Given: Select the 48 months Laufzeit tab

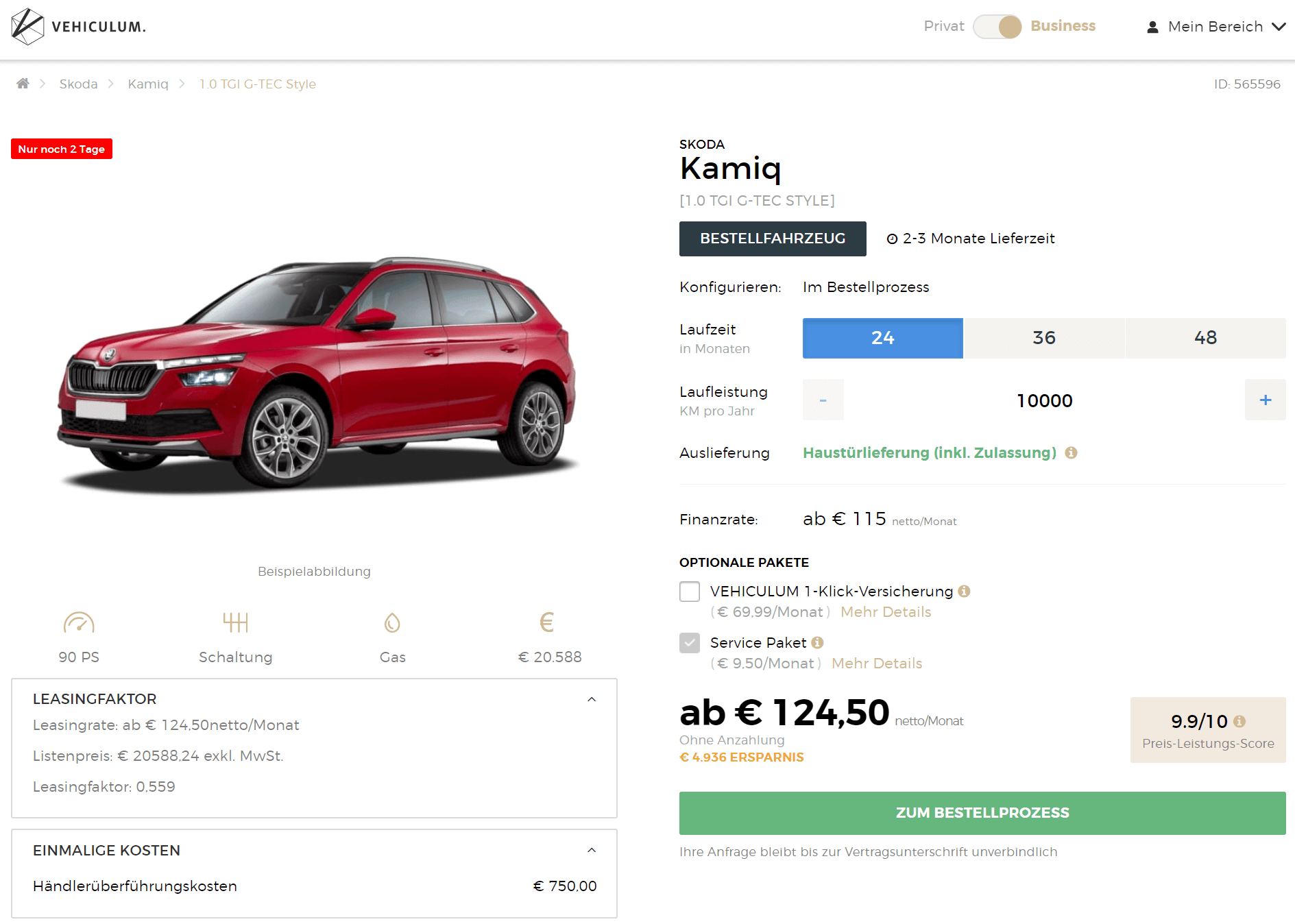Looking at the screenshot, I should pos(1205,338).
